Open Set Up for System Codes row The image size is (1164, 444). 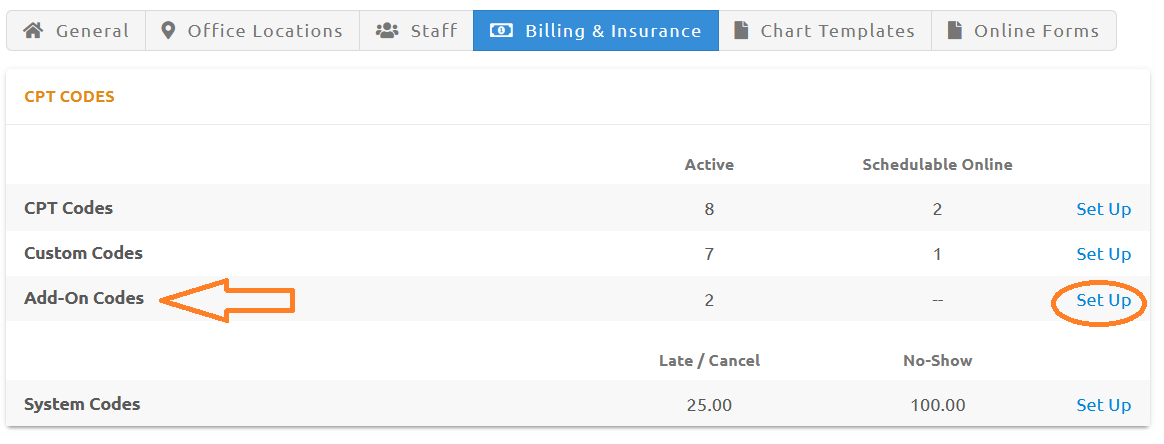pos(1103,405)
